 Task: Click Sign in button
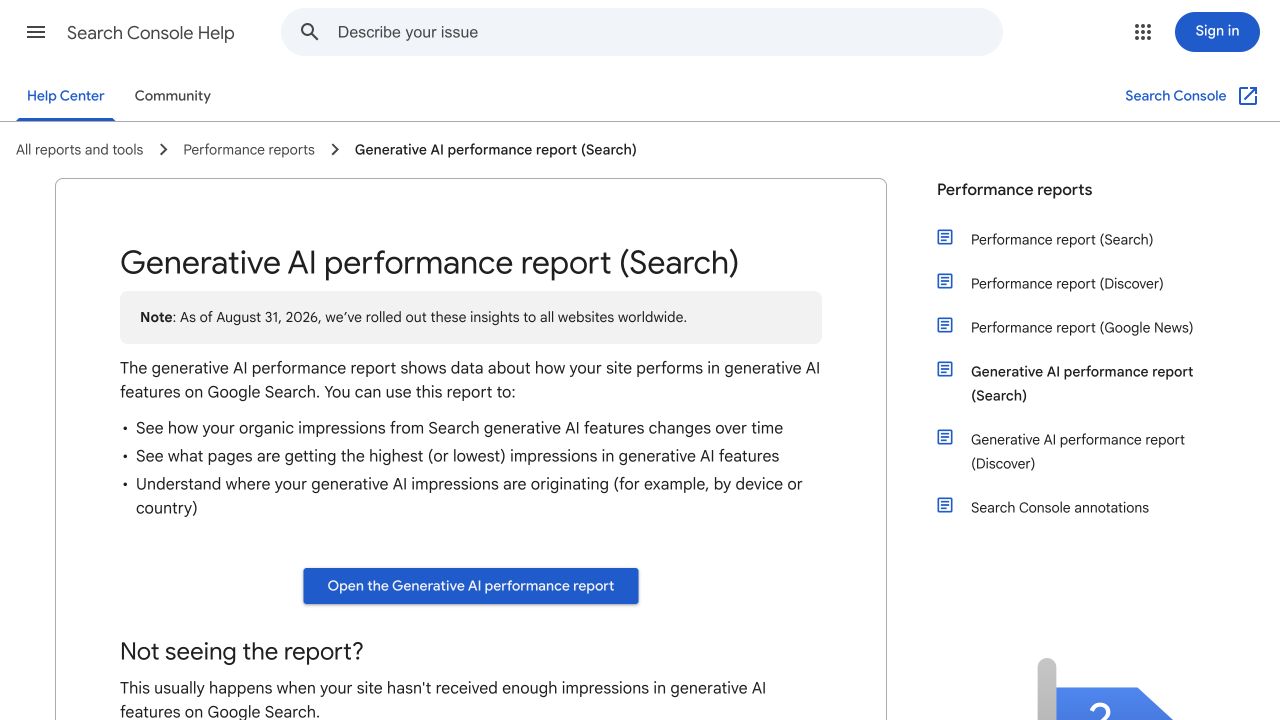pos(1217,32)
